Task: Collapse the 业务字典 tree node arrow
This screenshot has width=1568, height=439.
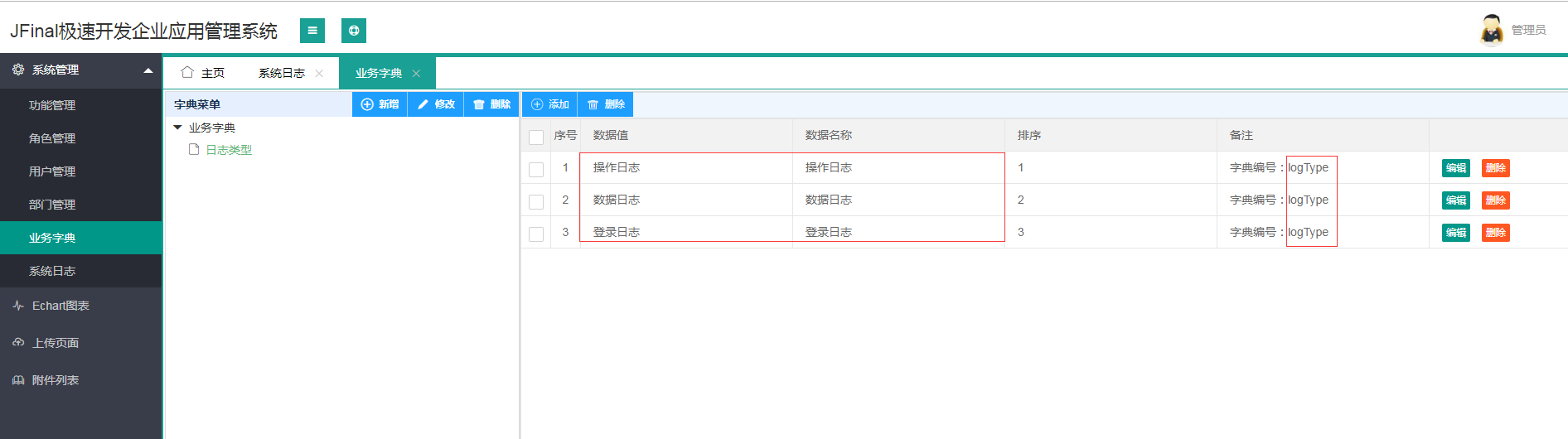Action: 177,127
